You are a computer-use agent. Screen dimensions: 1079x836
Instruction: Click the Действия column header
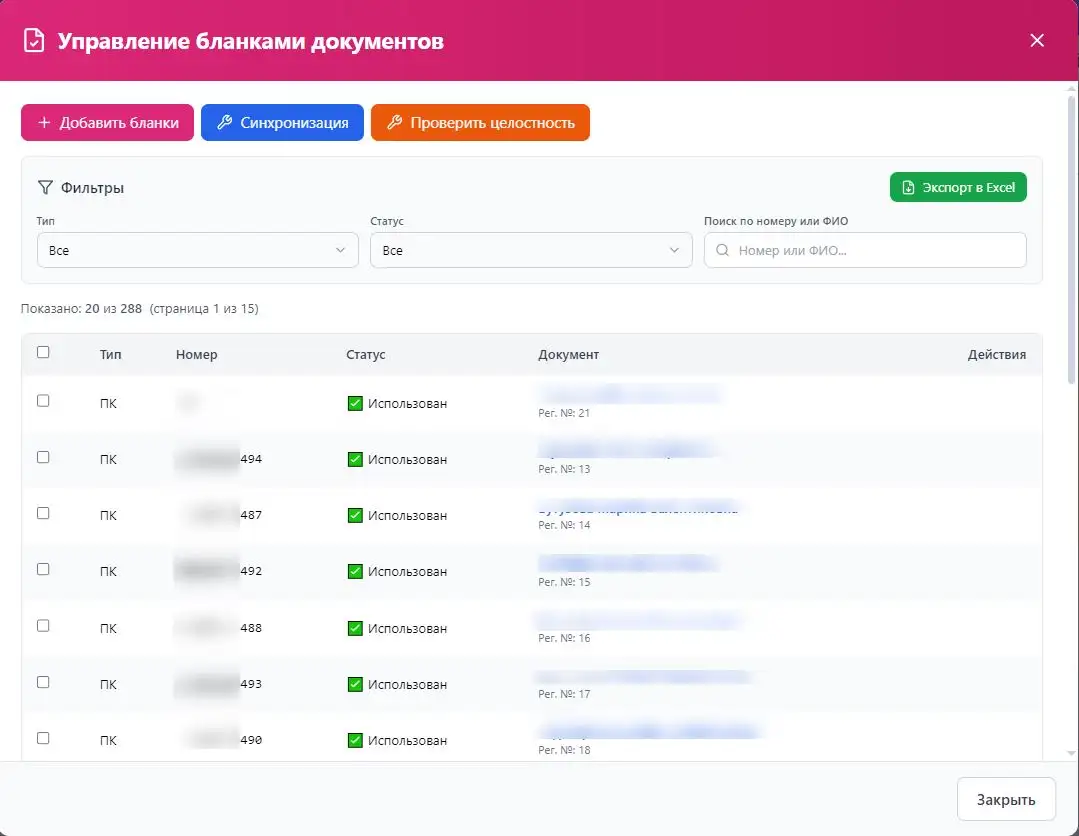996,354
